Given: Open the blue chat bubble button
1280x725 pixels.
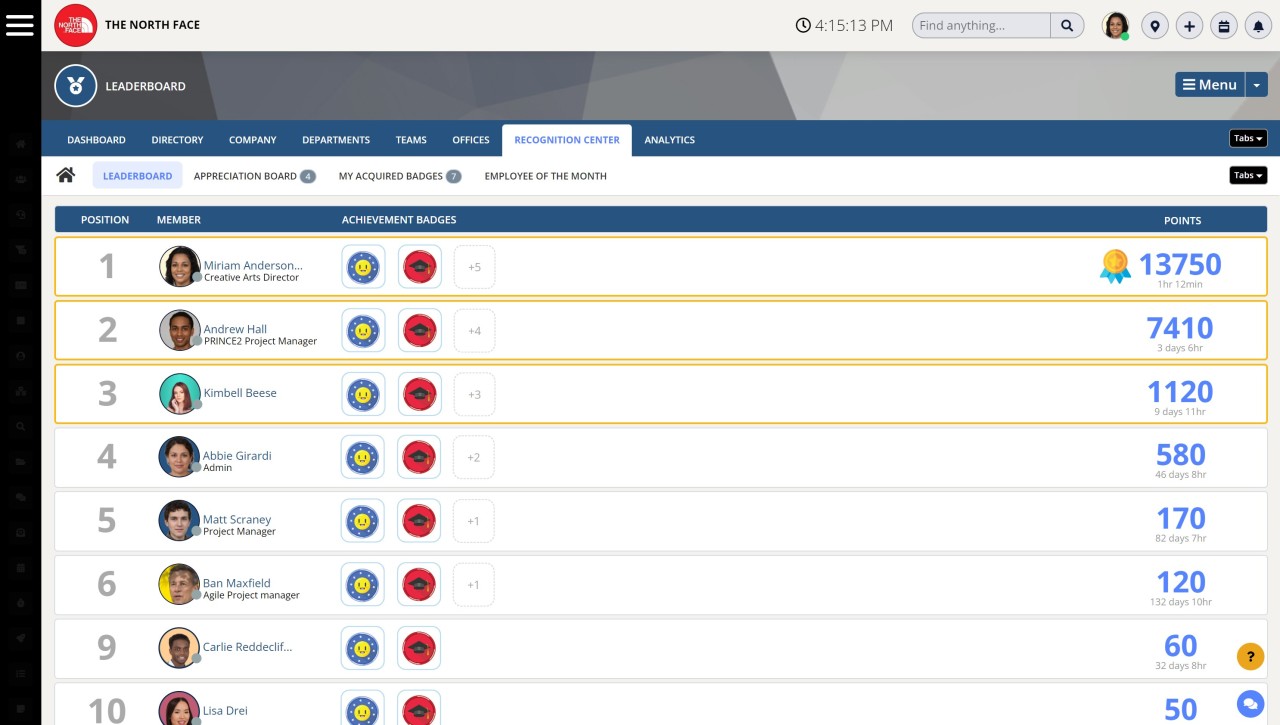Looking at the screenshot, I should (1250, 704).
